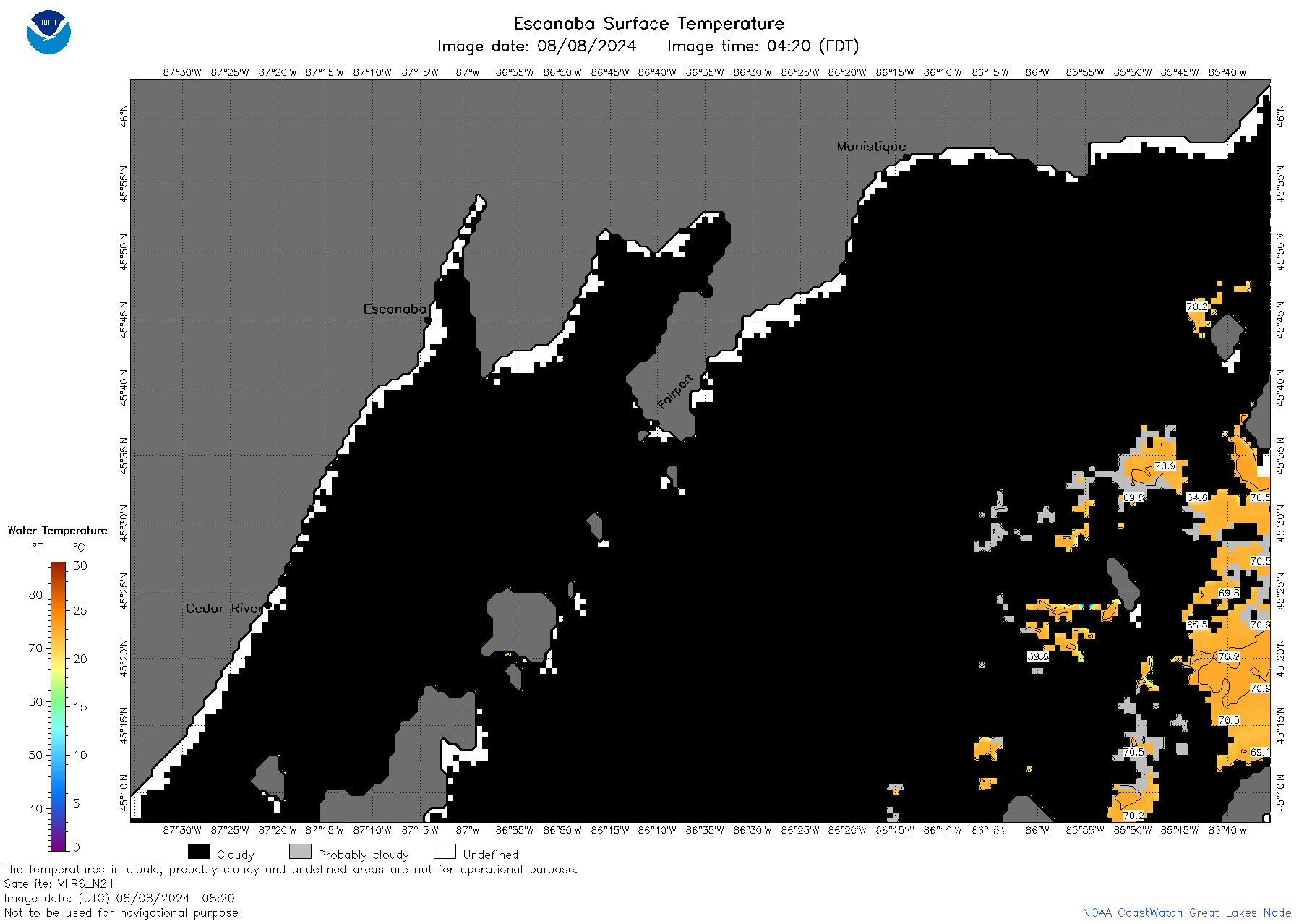Click the Probably cloudy legend label

coord(364,855)
